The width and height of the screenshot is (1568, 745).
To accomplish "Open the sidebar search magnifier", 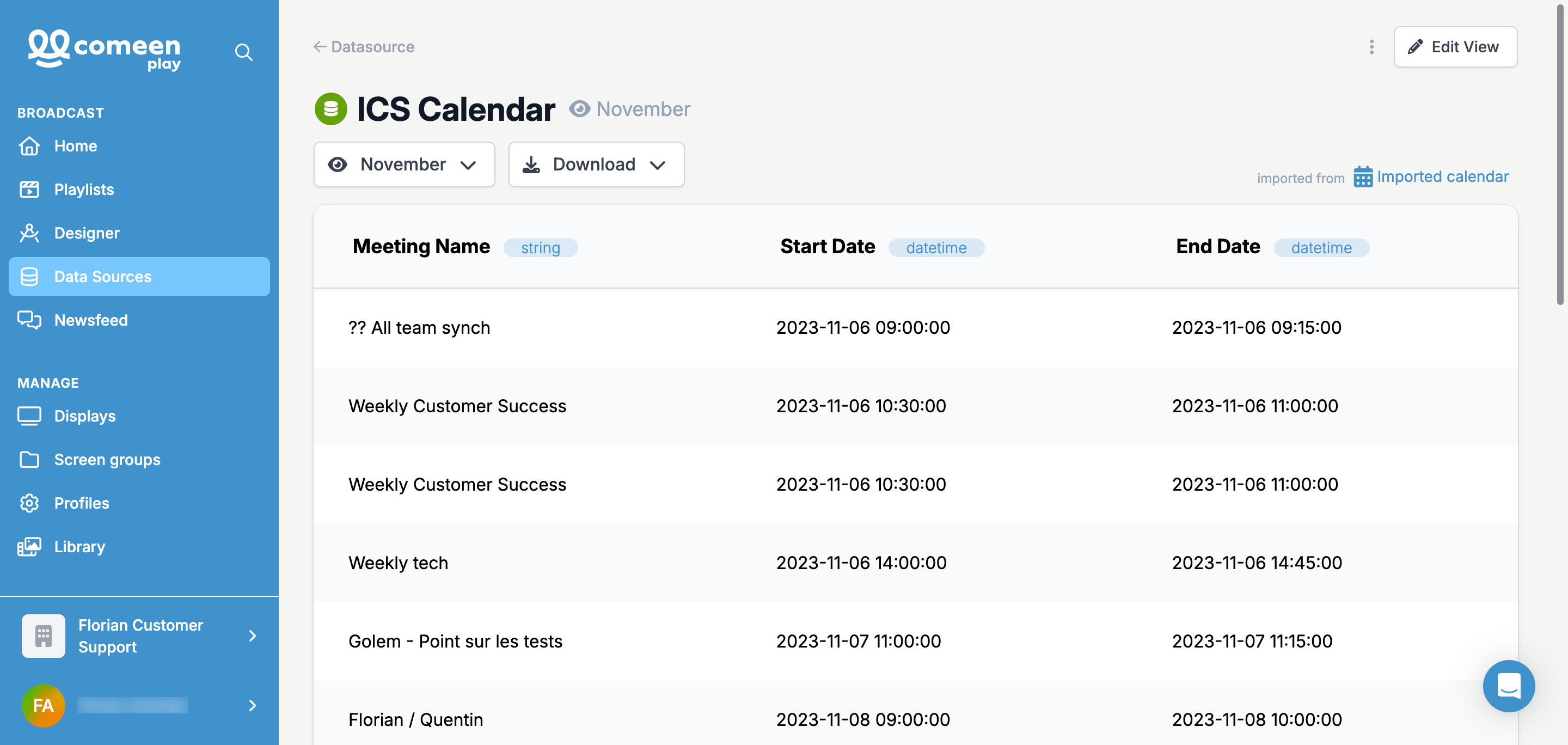I will [243, 52].
